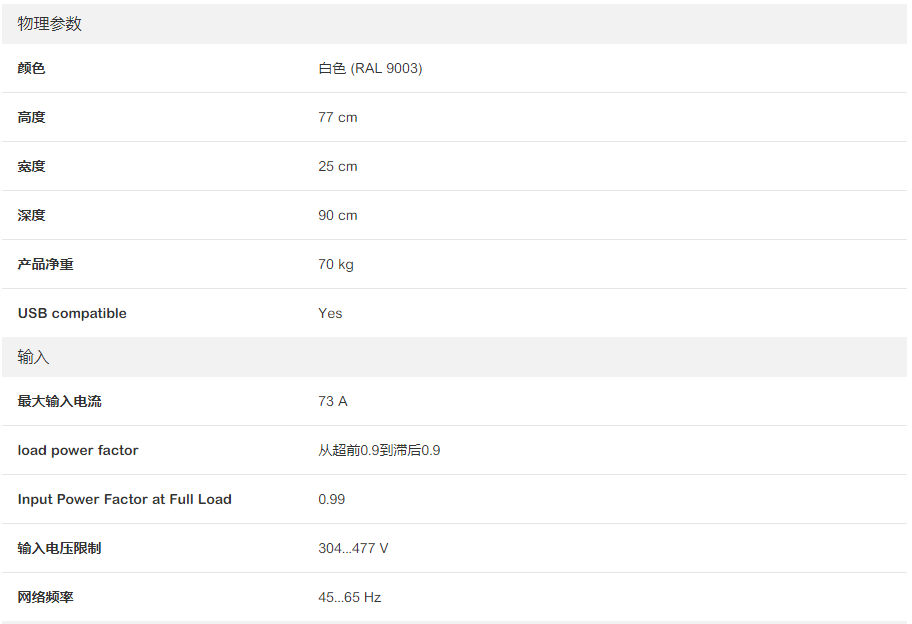Click the 45...65 Hz frequency value

(x=349, y=597)
